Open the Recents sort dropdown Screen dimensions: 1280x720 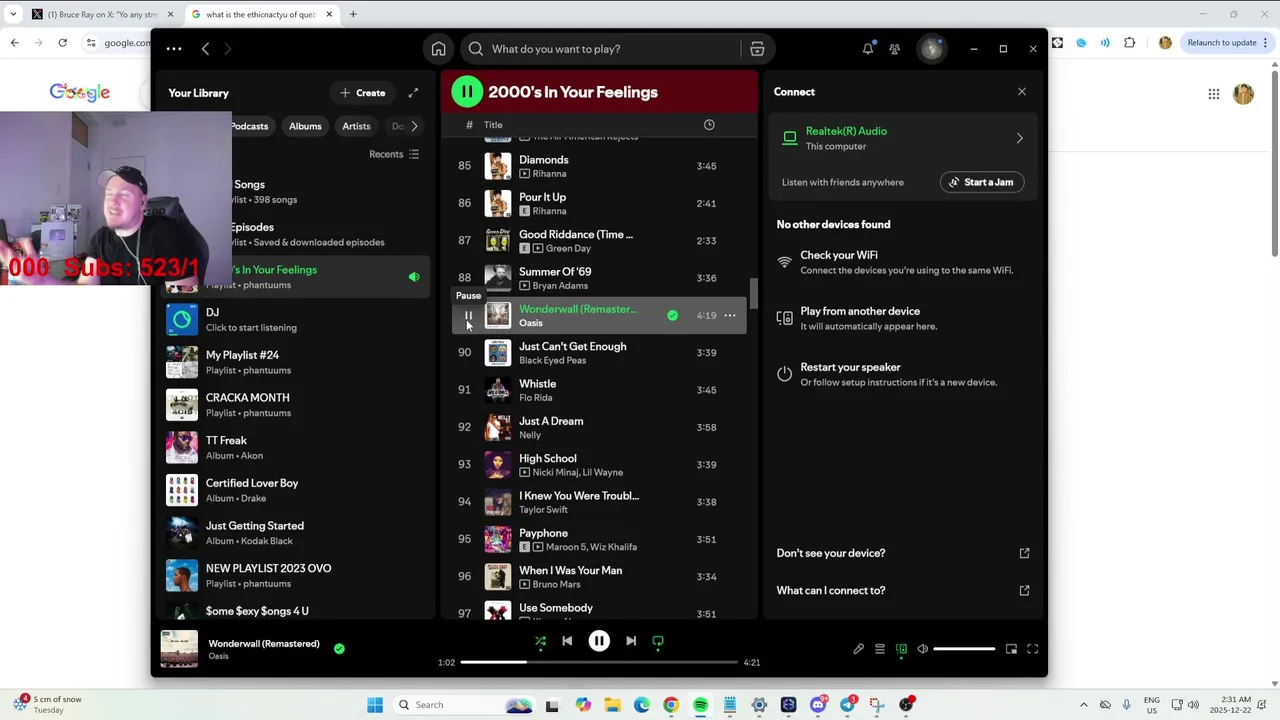[x=394, y=154]
